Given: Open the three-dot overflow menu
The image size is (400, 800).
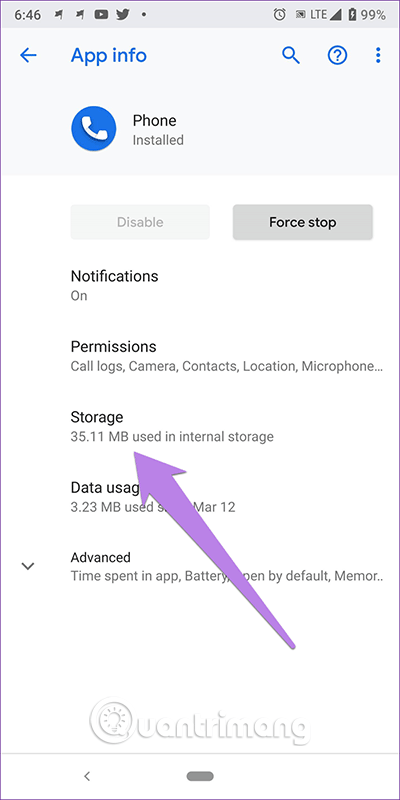Looking at the screenshot, I should point(378,55).
